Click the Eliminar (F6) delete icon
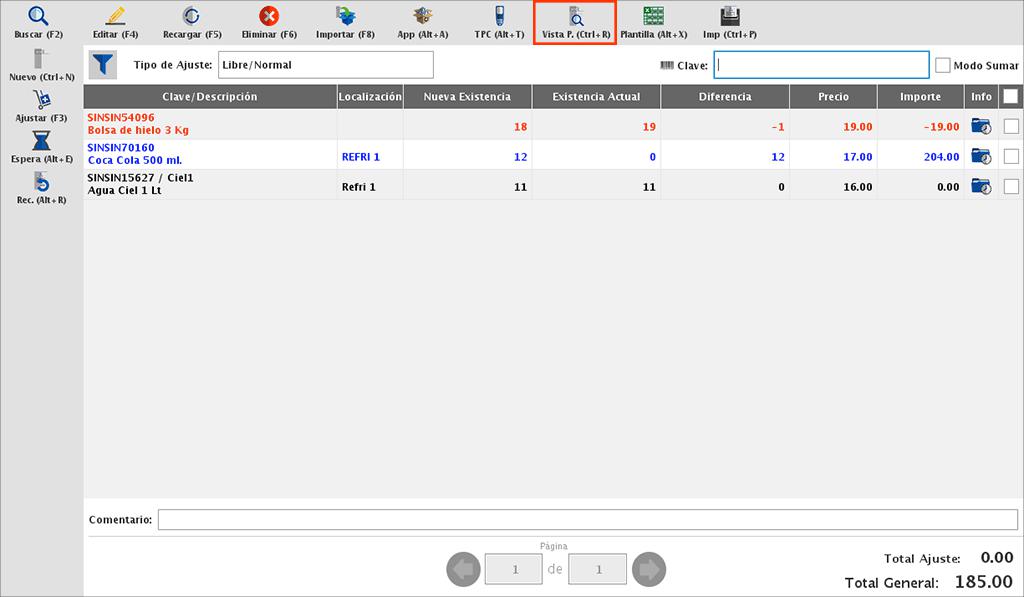The image size is (1024, 597). coord(269,18)
